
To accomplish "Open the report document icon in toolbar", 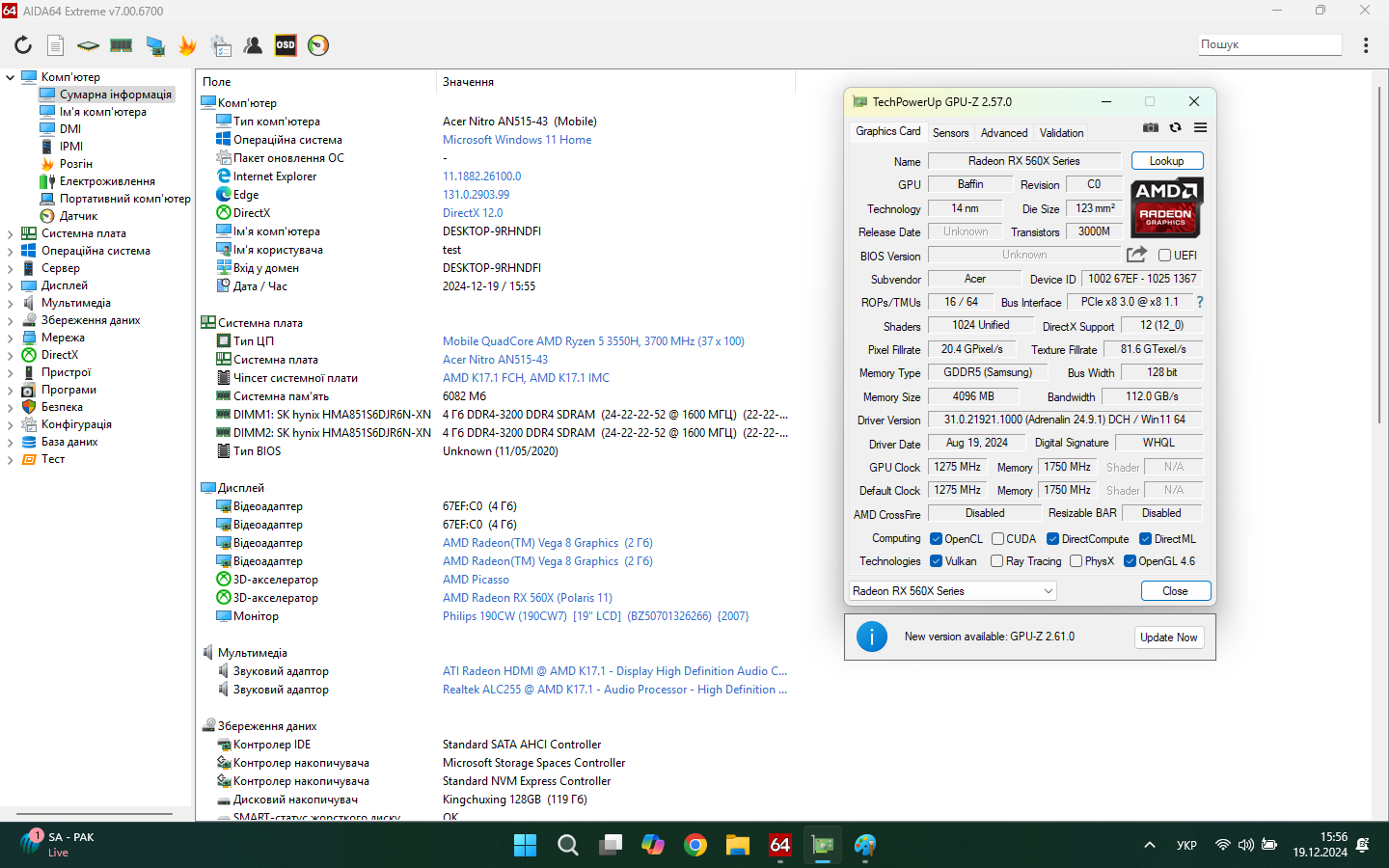I will click(56, 45).
